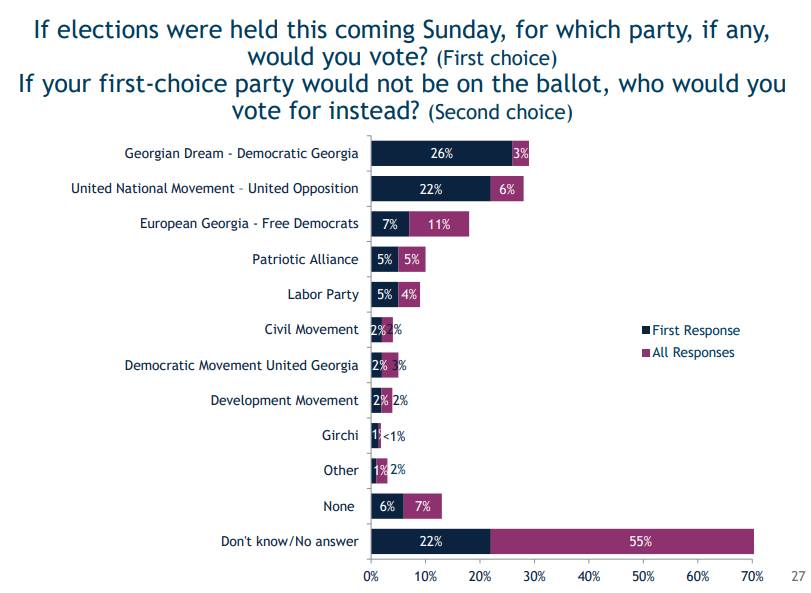Click the Girchi category label
This screenshot has height=593, width=811.
[x=340, y=435]
